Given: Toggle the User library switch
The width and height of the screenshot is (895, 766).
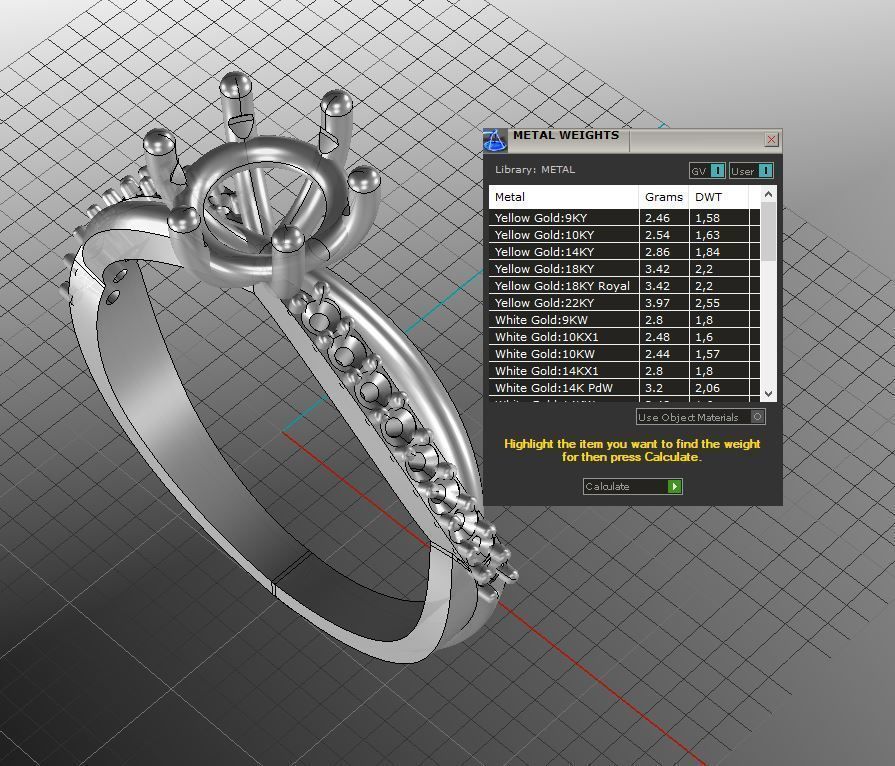Looking at the screenshot, I should click(766, 171).
